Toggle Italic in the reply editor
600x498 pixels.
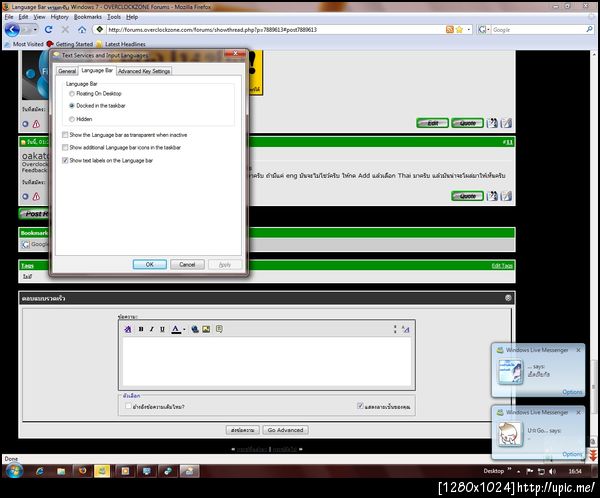tap(152, 329)
